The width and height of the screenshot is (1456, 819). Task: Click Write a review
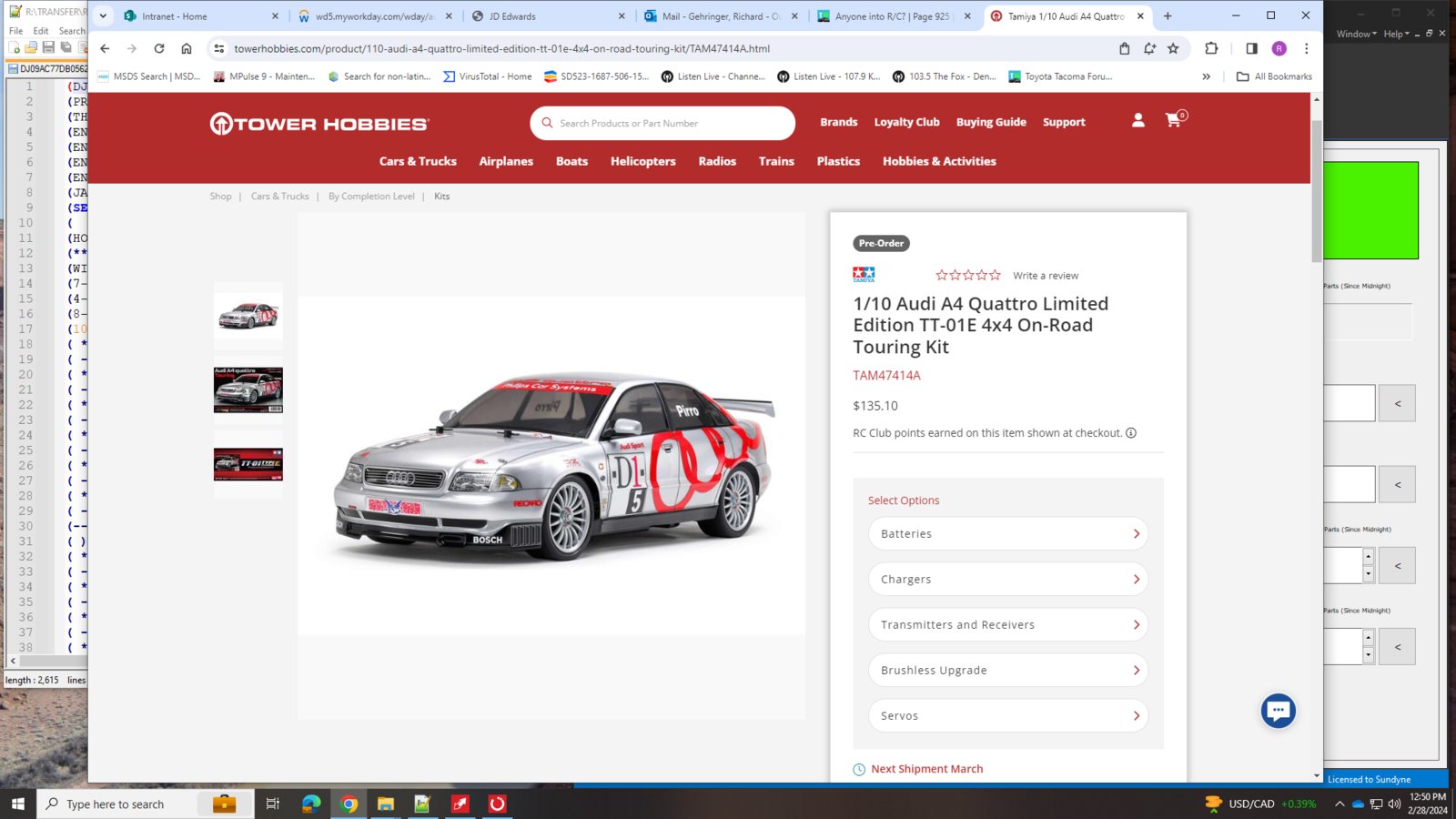coord(1046,276)
